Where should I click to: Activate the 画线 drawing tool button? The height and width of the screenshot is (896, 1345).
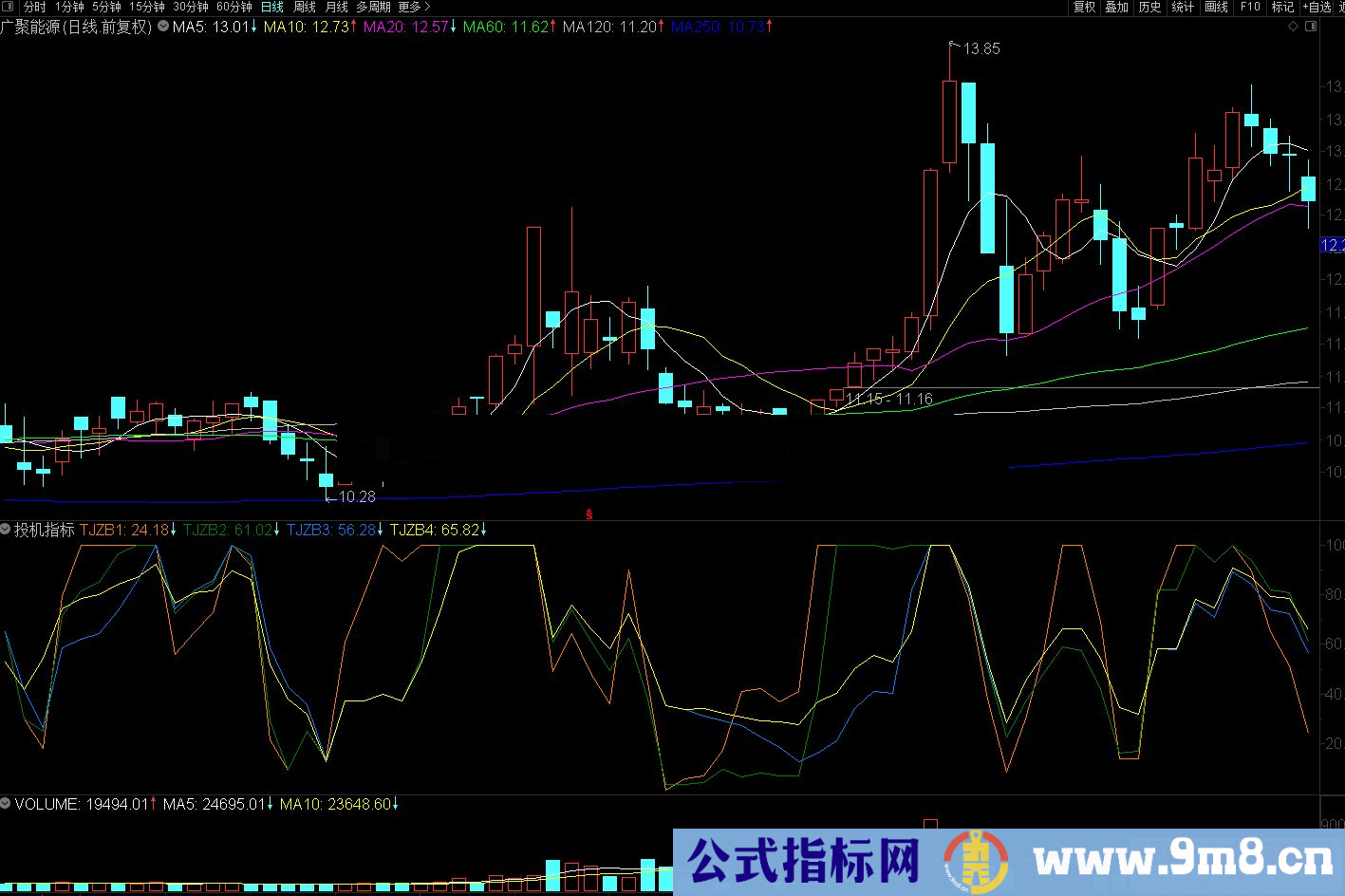(x=1216, y=7)
